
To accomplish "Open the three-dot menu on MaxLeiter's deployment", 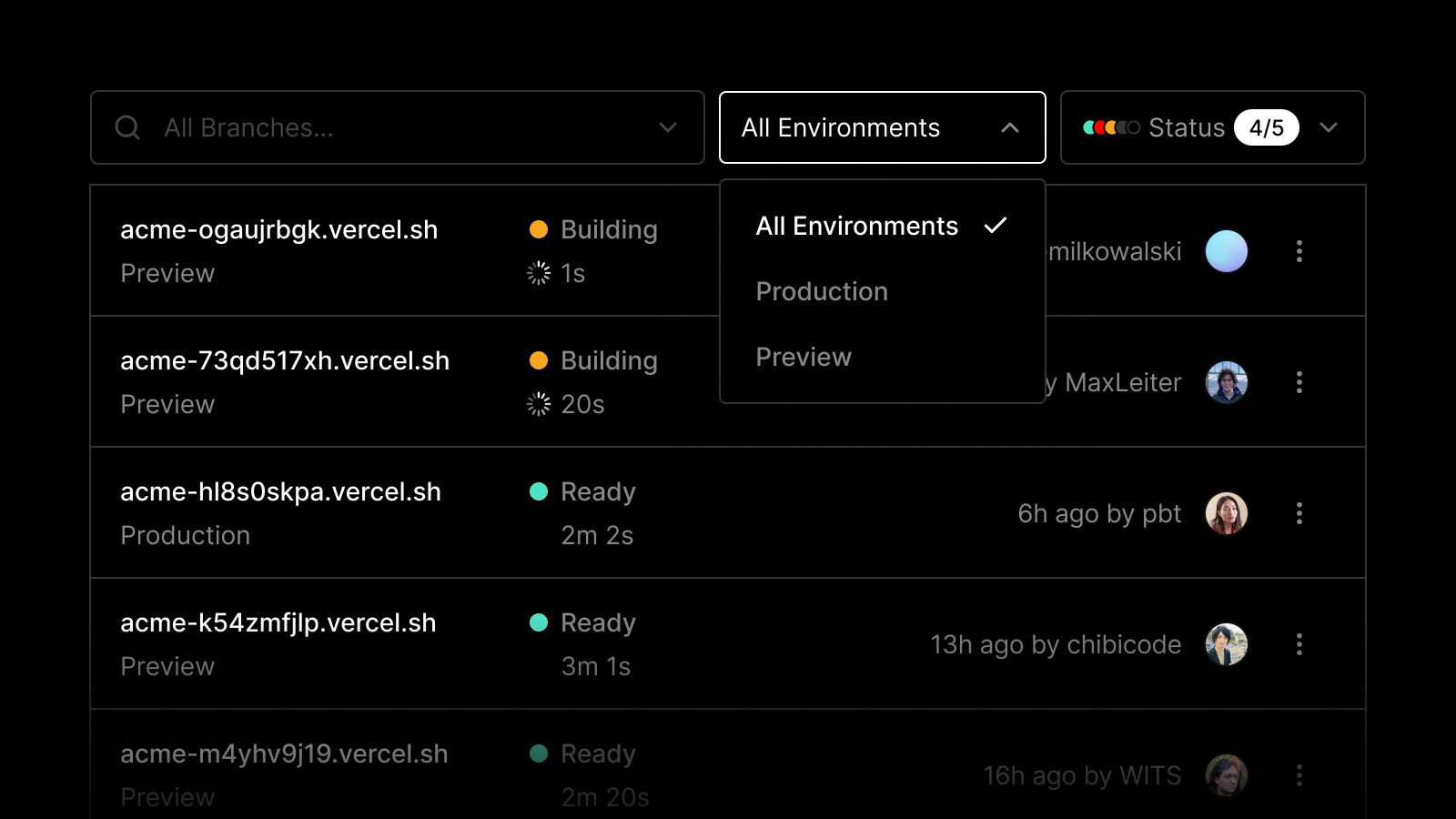I will 1299,382.
